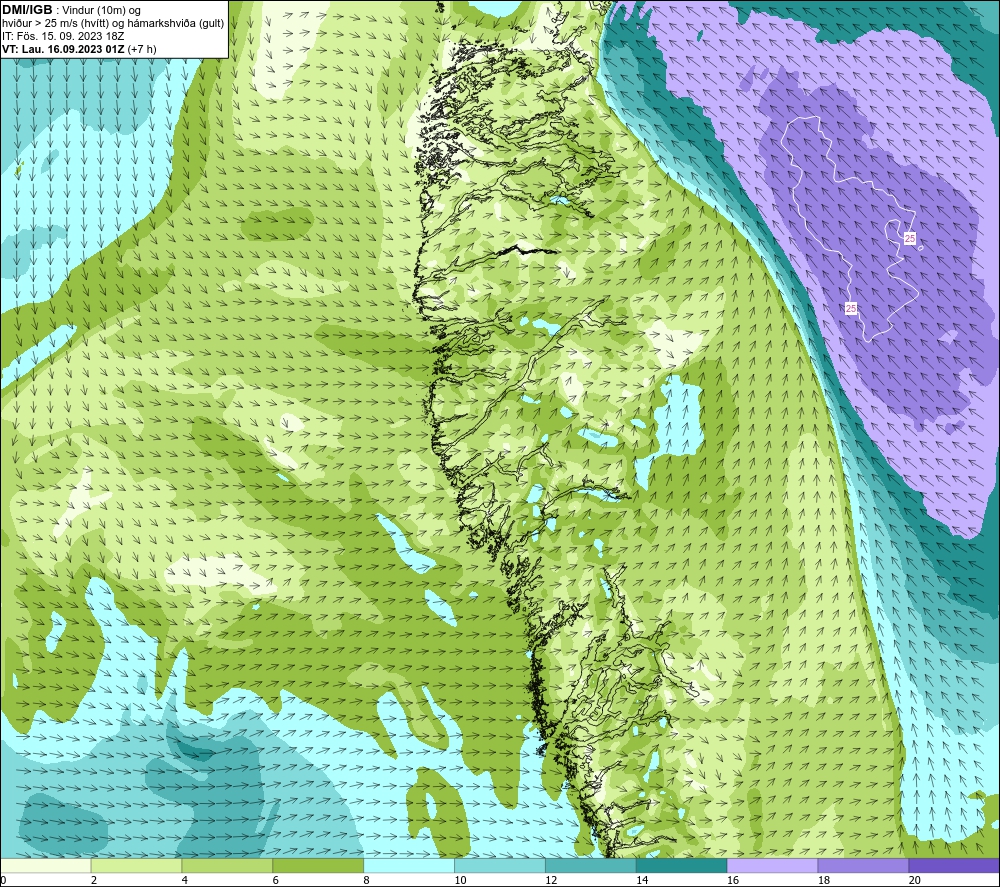This screenshot has width=1000, height=887.
Task: Click the legend tick label '18'
Action: [824, 880]
